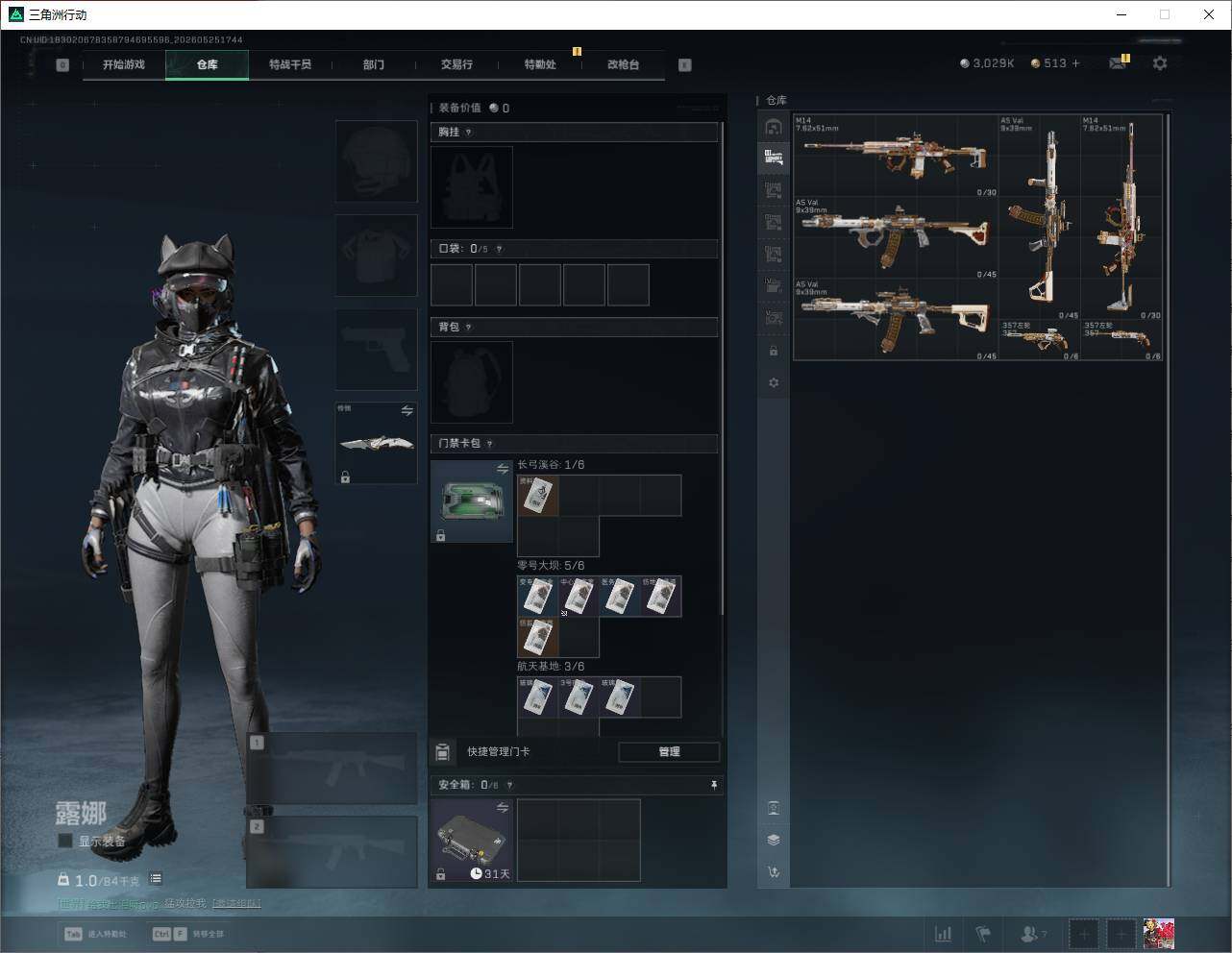This screenshot has height=953, width=1232.
Task: Open the 部门 tab
Action: (374, 64)
